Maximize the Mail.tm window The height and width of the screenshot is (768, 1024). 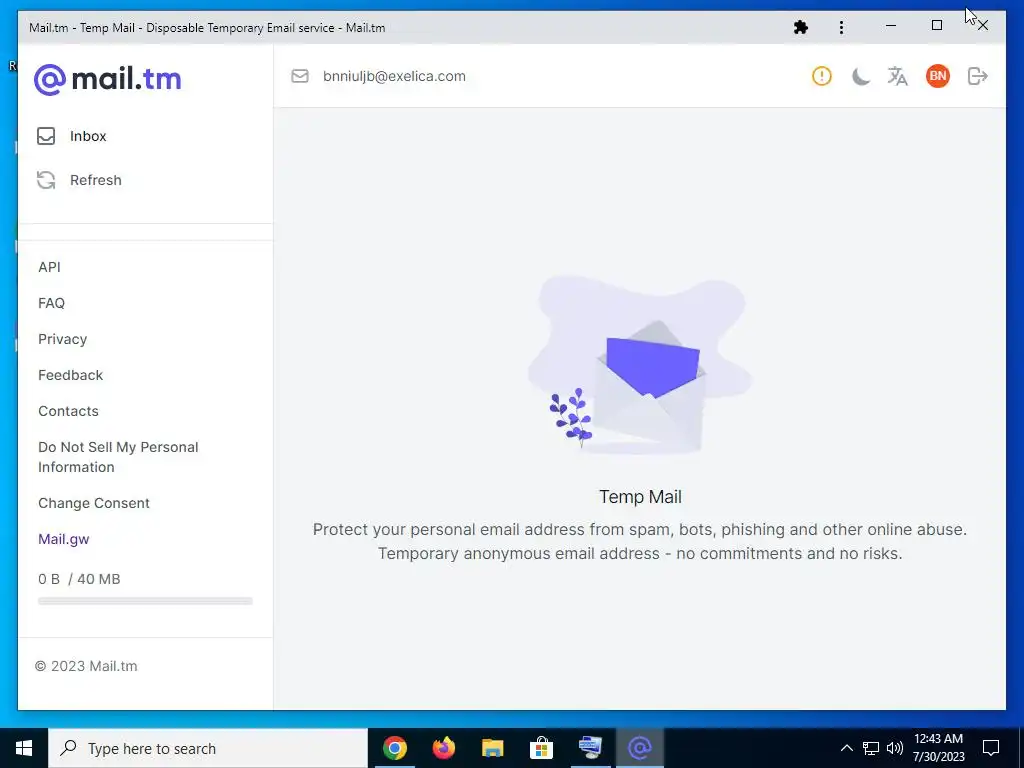(x=937, y=26)
